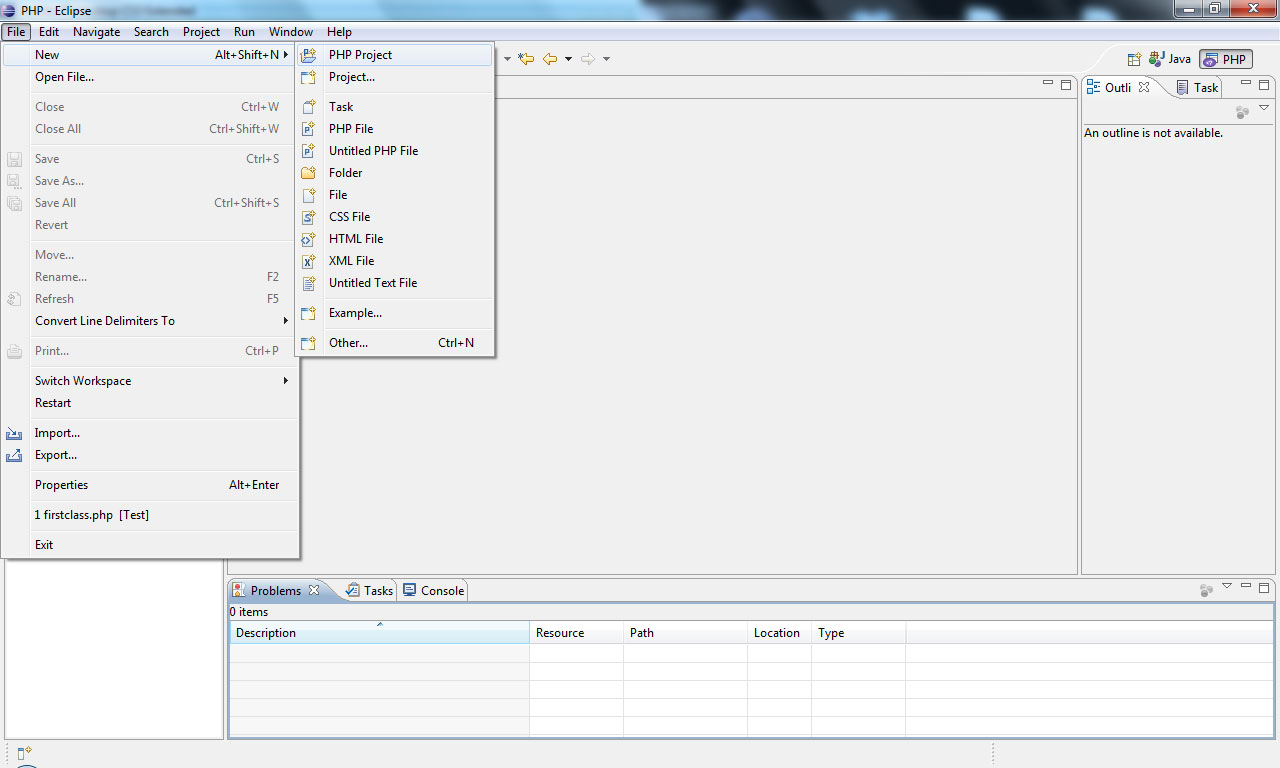Sort by the Location column header

coord(779,633)
